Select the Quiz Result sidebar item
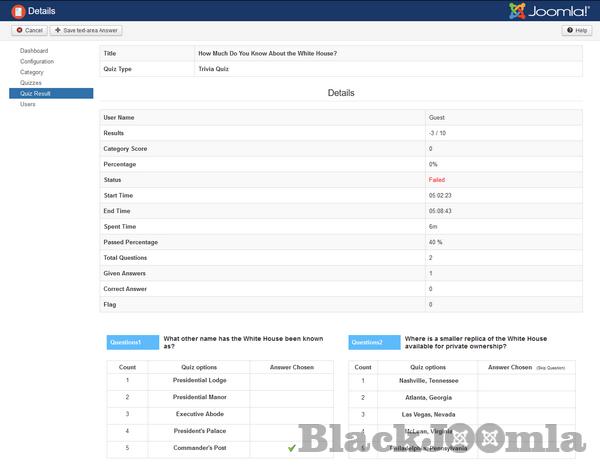Viewport: 600px width, 468px height. coord(36,93)
